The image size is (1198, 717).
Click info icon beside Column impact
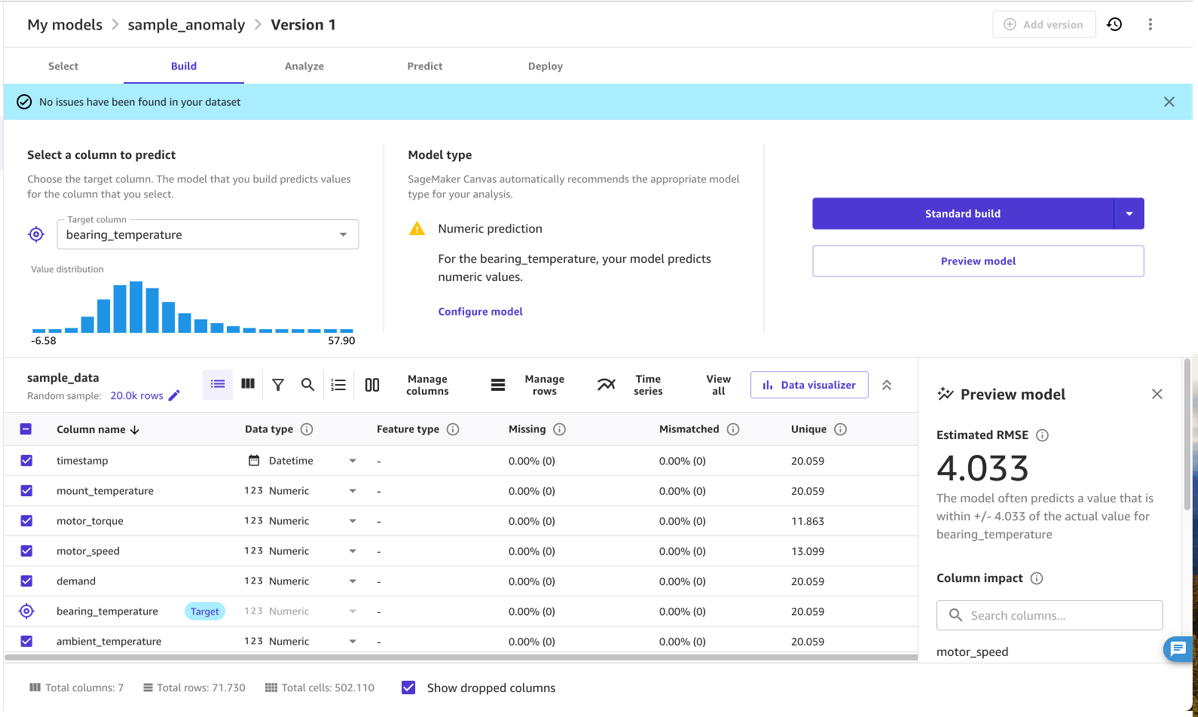[1036, 578]
